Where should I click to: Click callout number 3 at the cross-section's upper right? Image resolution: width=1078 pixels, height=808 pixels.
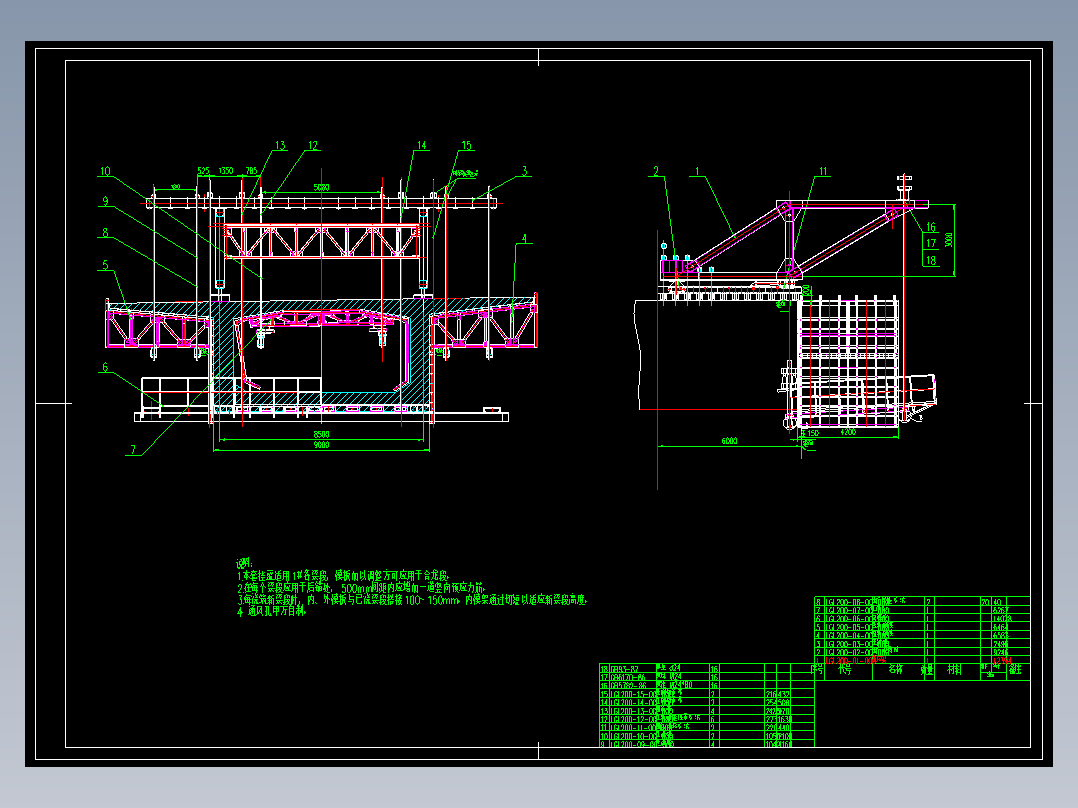[525, 171]
